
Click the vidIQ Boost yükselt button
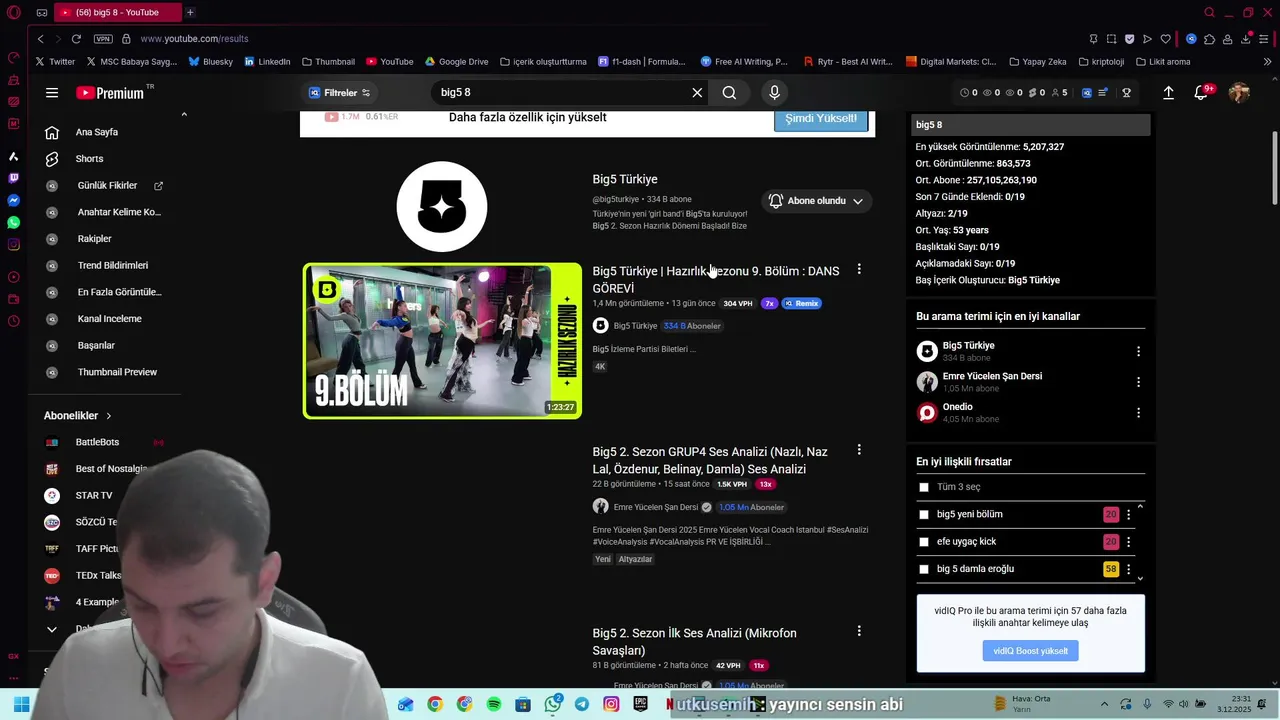click(1030, 651)
